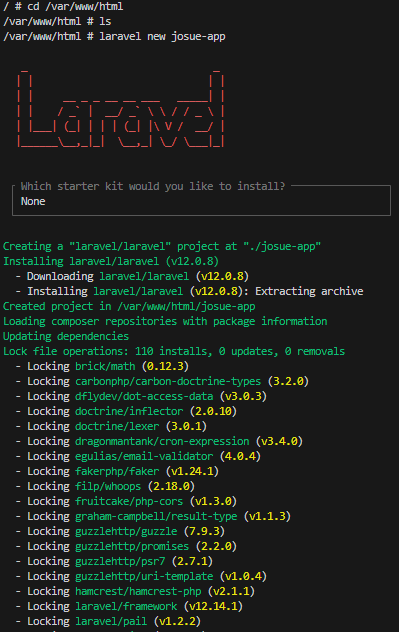Image resolution: width=399 pixels, height=632 pixels.
Task: Click the version '(0.12.3)' for brick/math
Action: [165, 366]
